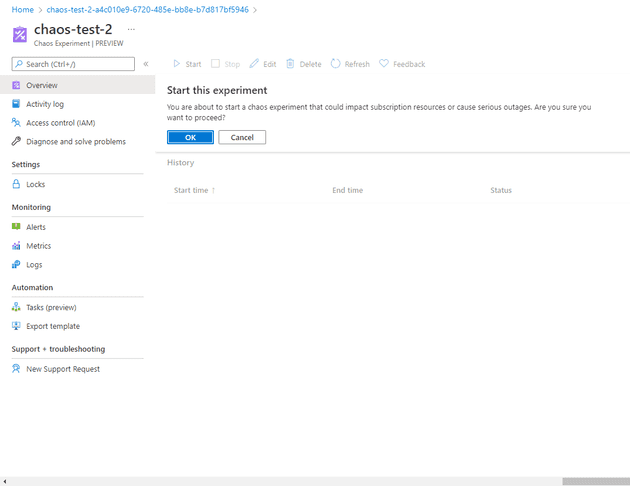The image size is (630, 486).
Task: Click the Start play icon
Action: (176, 63)
